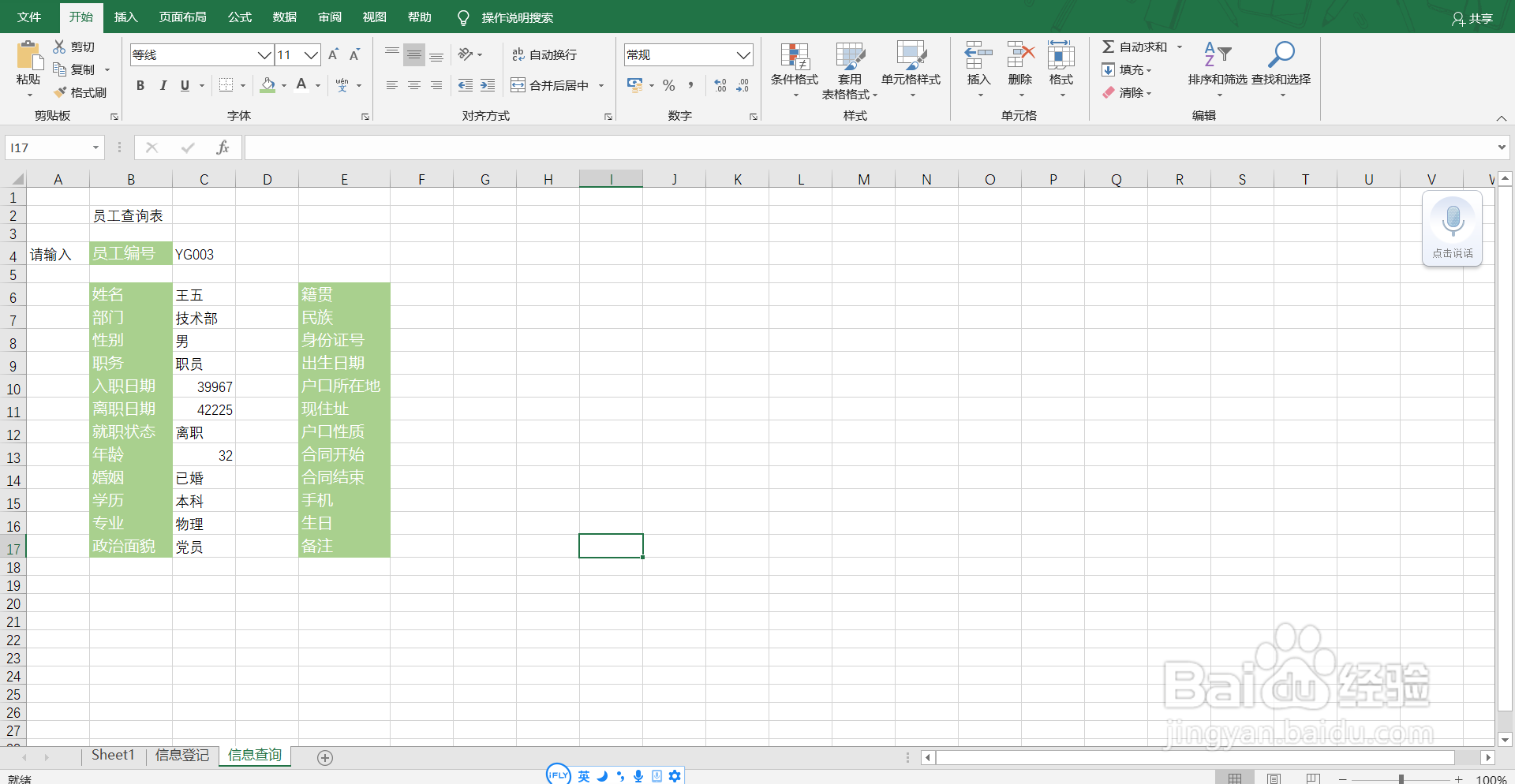Switch to the Formulas (公式) tab

(x=240, y=17)
